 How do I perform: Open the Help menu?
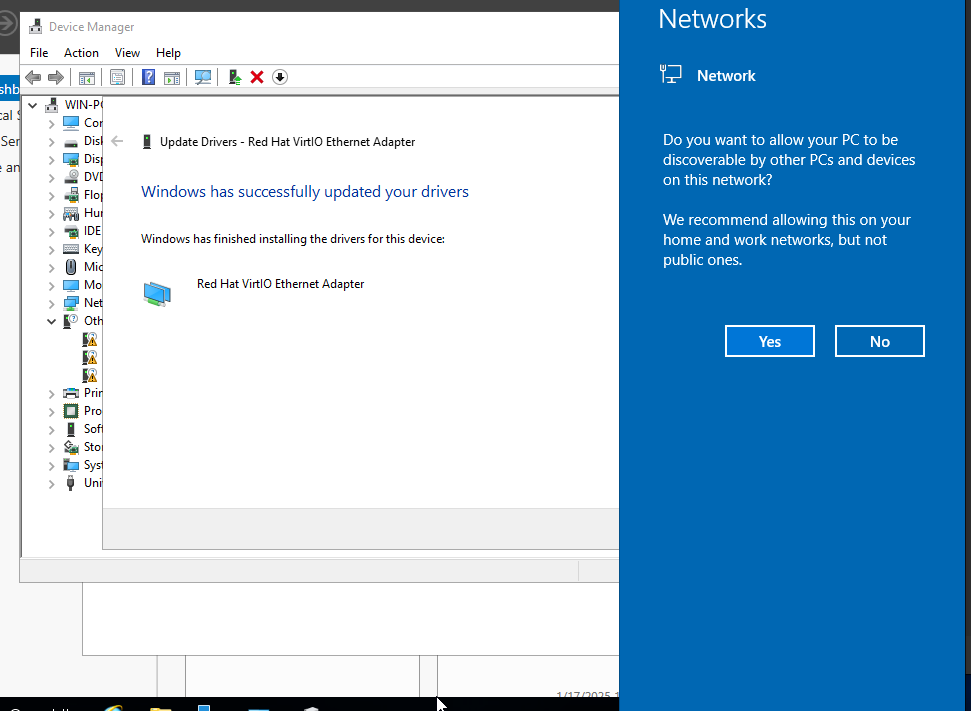click(x=168, y=53)
